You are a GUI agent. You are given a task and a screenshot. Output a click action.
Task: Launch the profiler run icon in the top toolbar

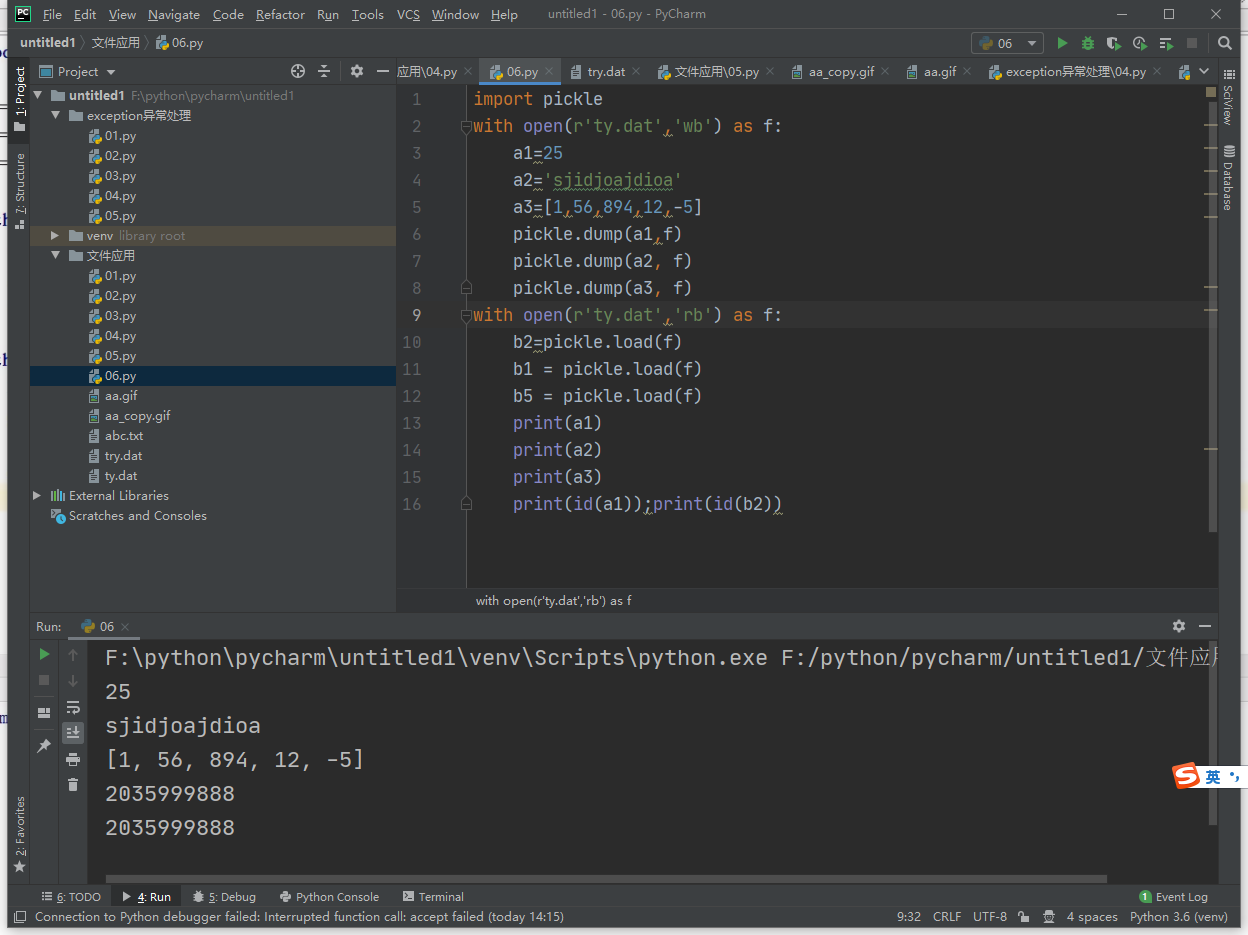[x=1140, y=43]
